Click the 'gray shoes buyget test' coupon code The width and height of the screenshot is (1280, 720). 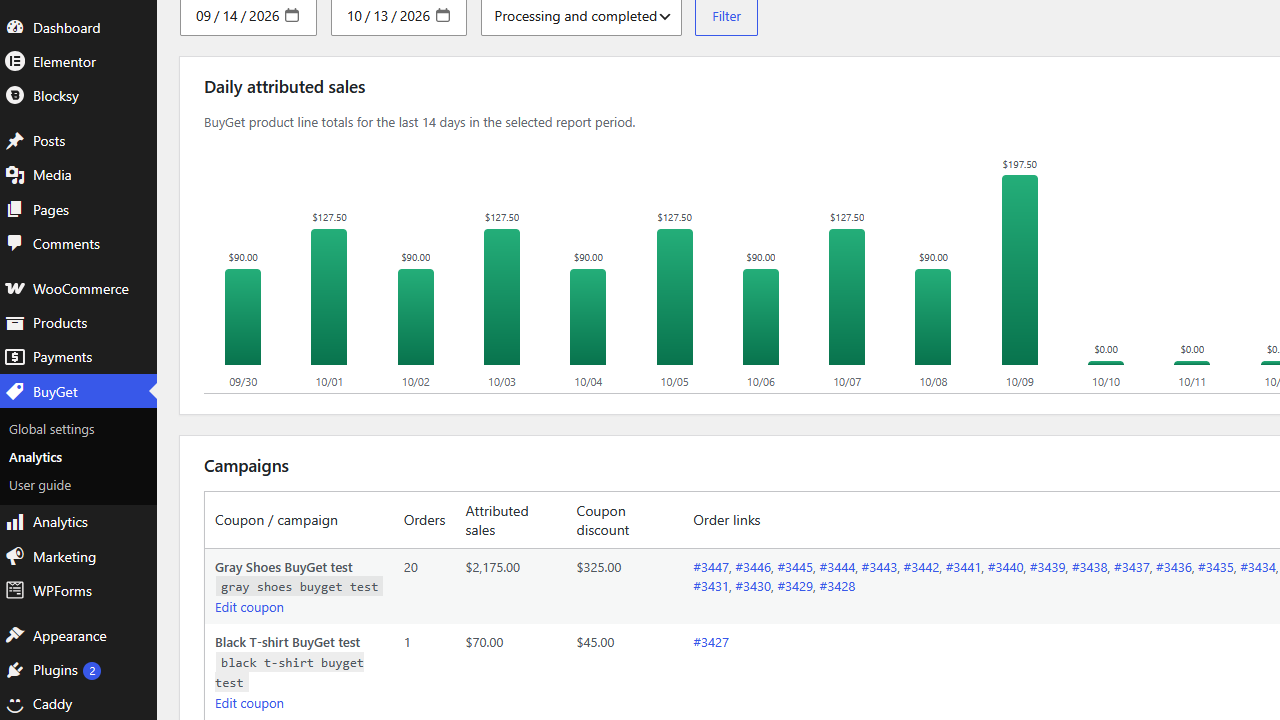(299, 587)
